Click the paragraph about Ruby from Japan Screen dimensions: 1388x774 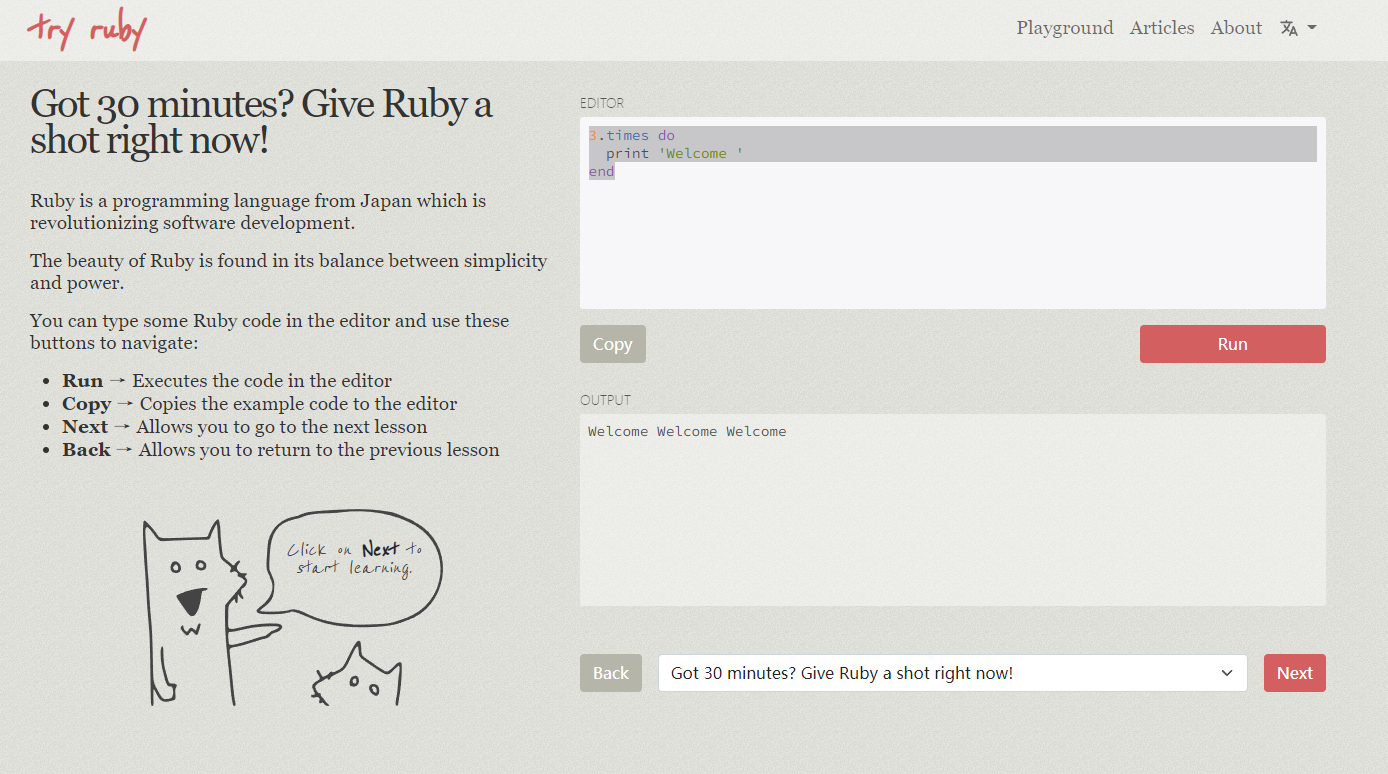point(258,212)
